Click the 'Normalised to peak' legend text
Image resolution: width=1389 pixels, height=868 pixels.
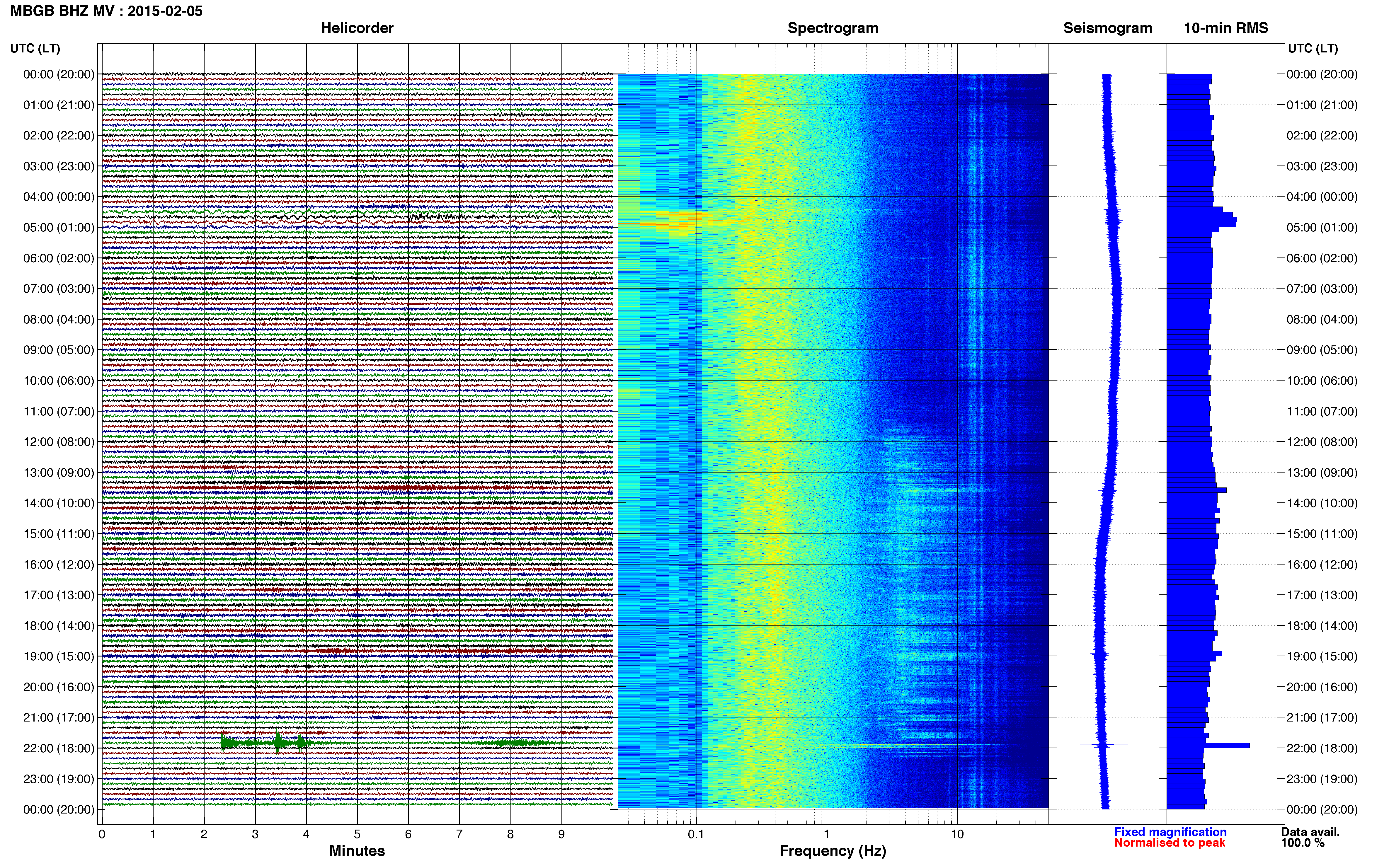[1170, 843]
